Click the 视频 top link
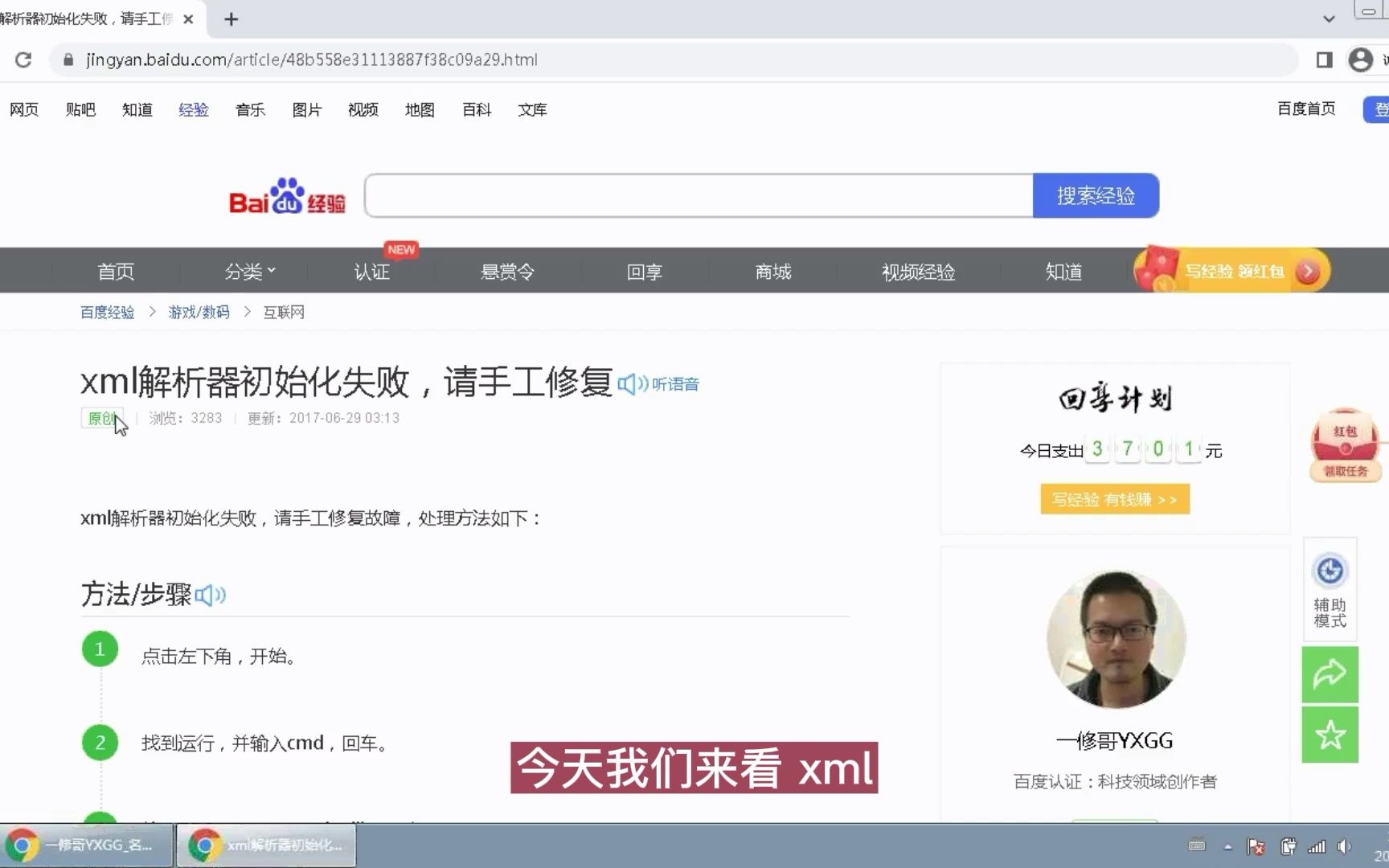 coord(363,109)
